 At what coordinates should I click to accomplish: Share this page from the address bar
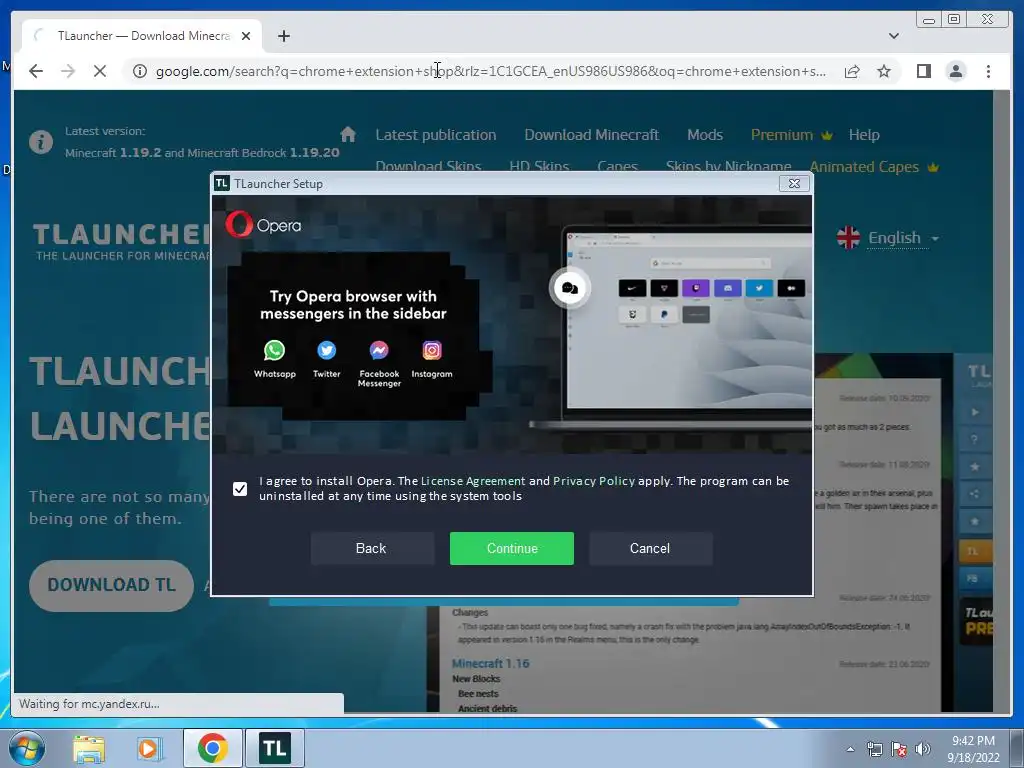[852, 71]
